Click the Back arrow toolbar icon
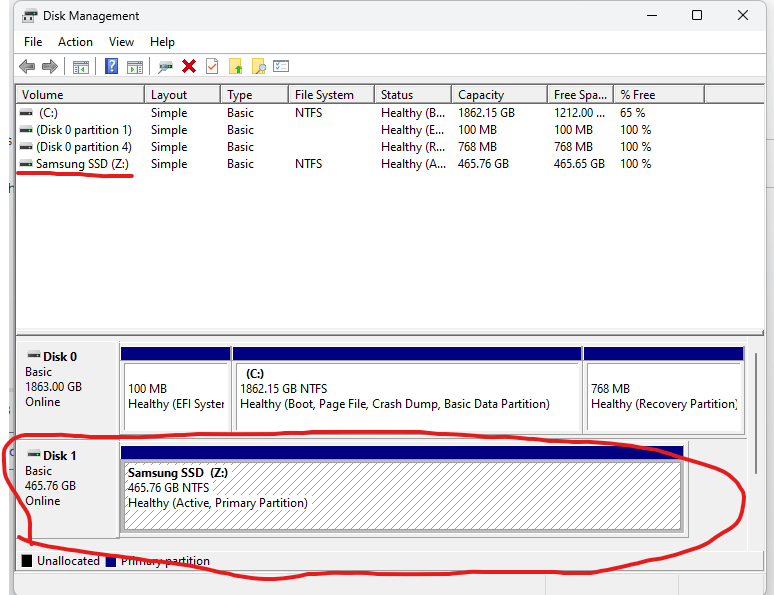Viewport: 774px width, 595px height. (27, 66)
